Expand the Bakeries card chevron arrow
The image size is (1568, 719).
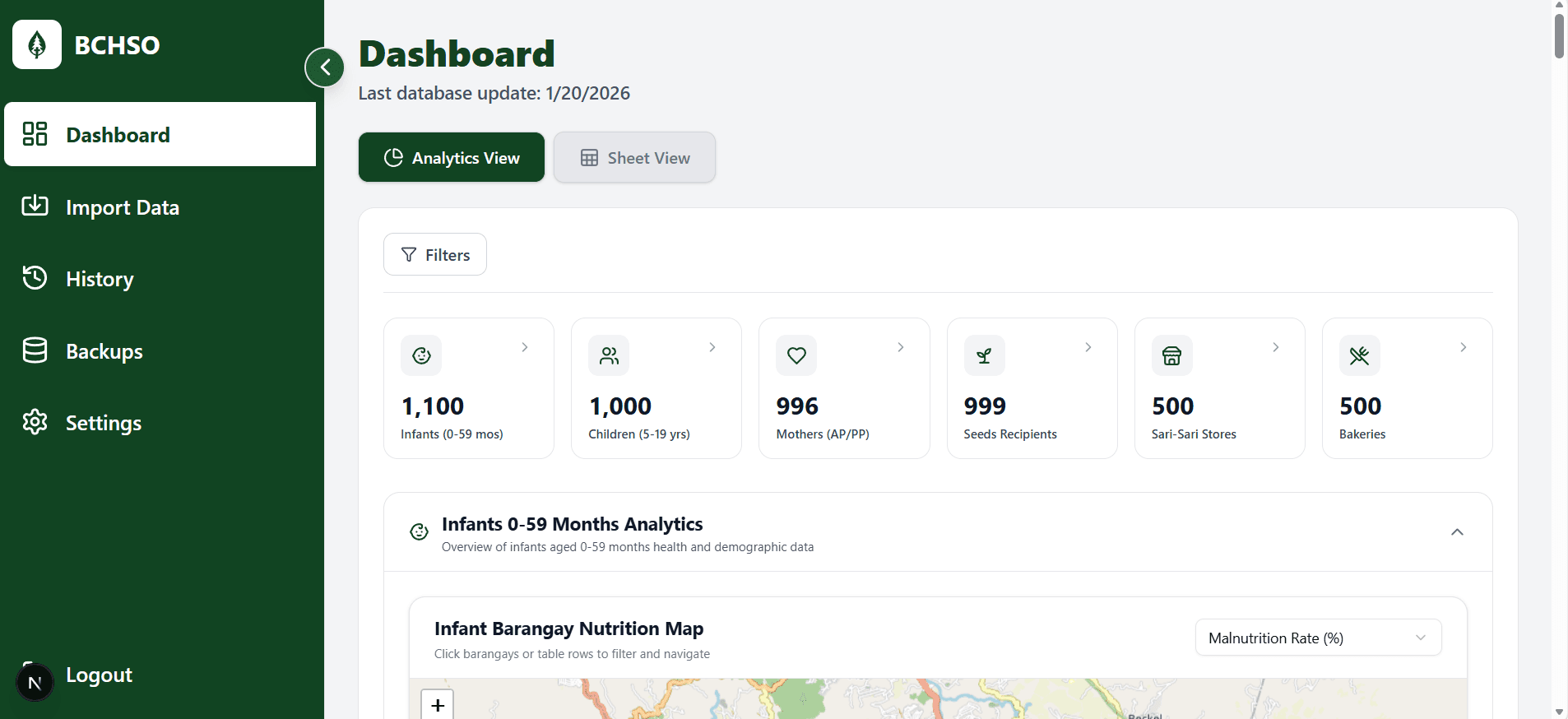(x=1463, y=347)
